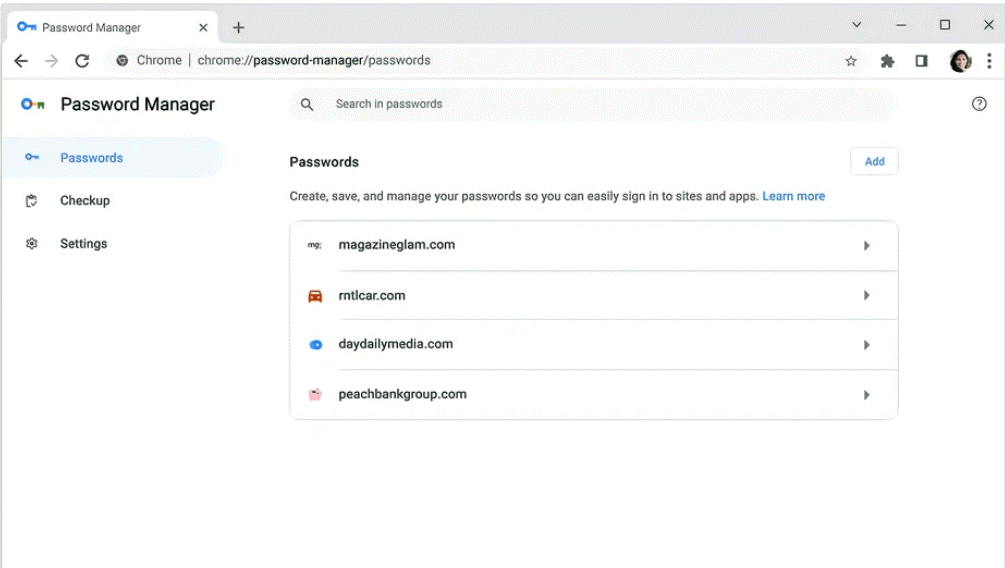Select the Password Manager browser tab
The image size is (1005, 568).
113,28
